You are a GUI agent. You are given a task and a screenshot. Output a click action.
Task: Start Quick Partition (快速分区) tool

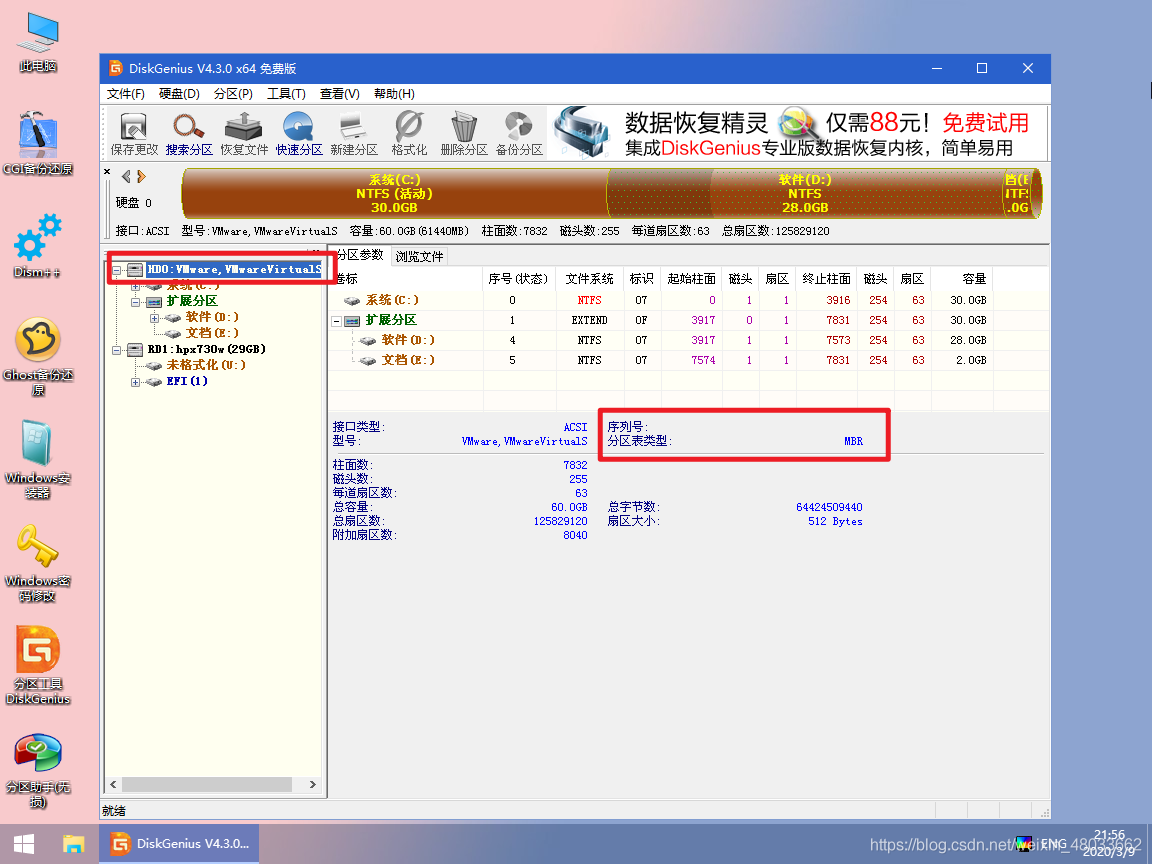coord(299,133)
